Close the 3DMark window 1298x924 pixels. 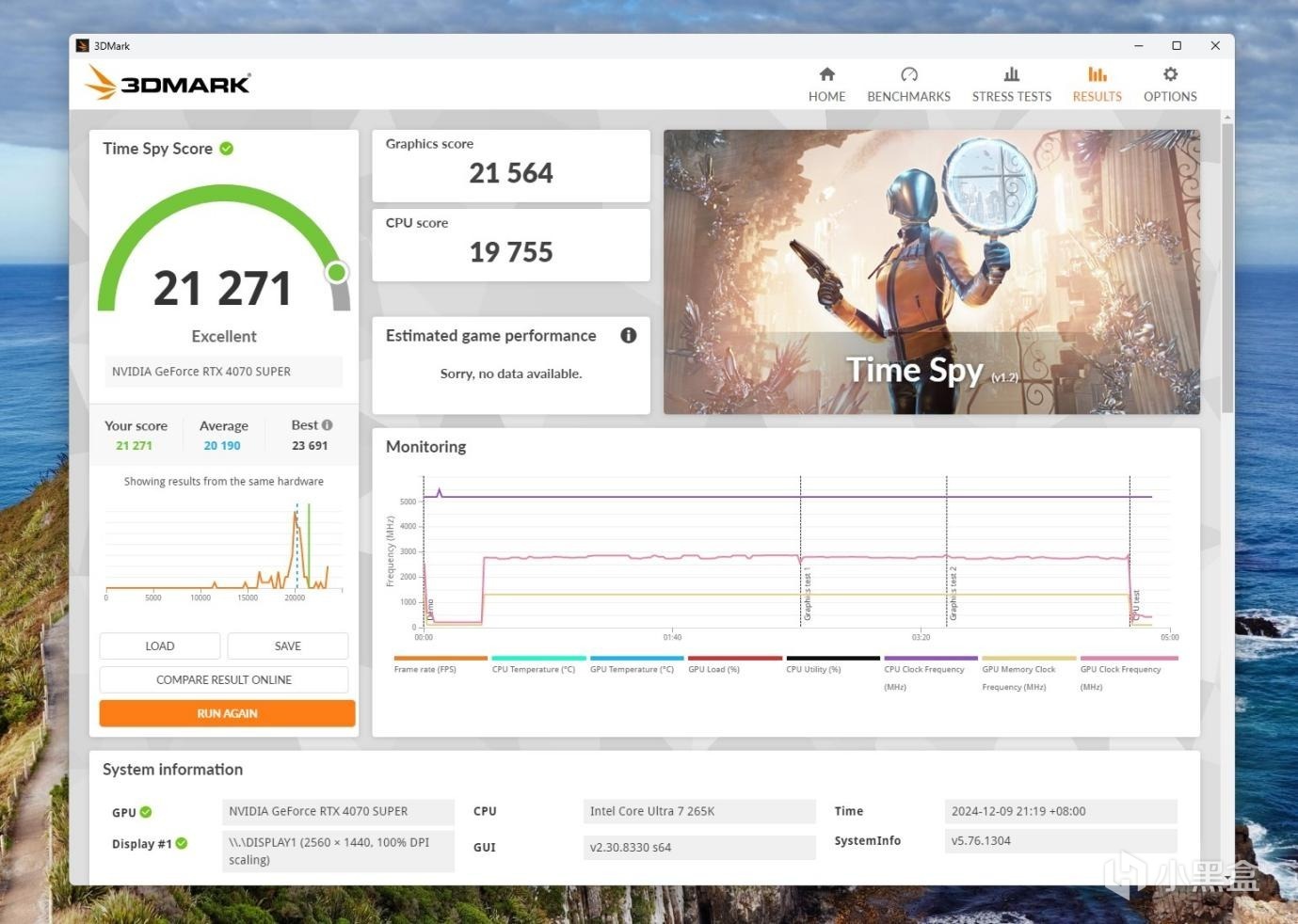tap(1215, 45)
